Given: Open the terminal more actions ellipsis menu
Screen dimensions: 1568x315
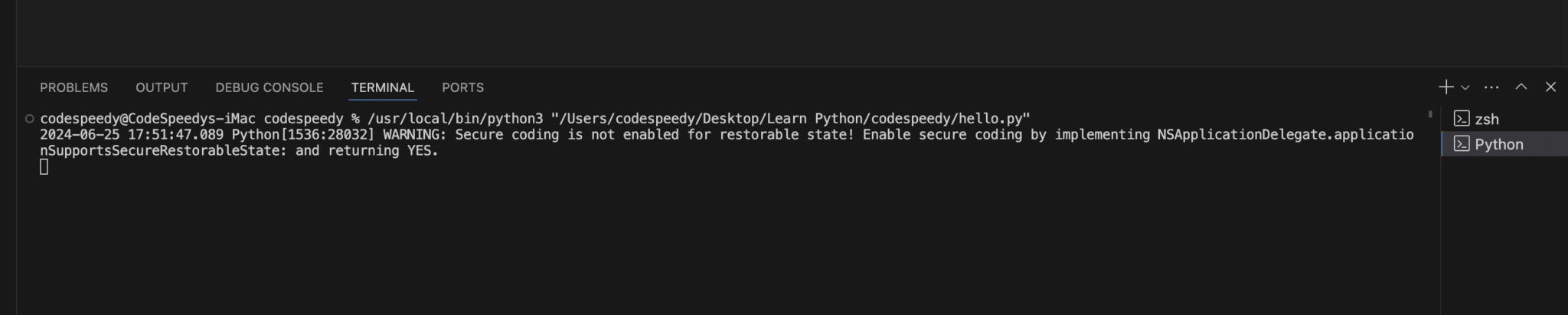Looking at the screenshot, I should click(x=1491, y=87).
